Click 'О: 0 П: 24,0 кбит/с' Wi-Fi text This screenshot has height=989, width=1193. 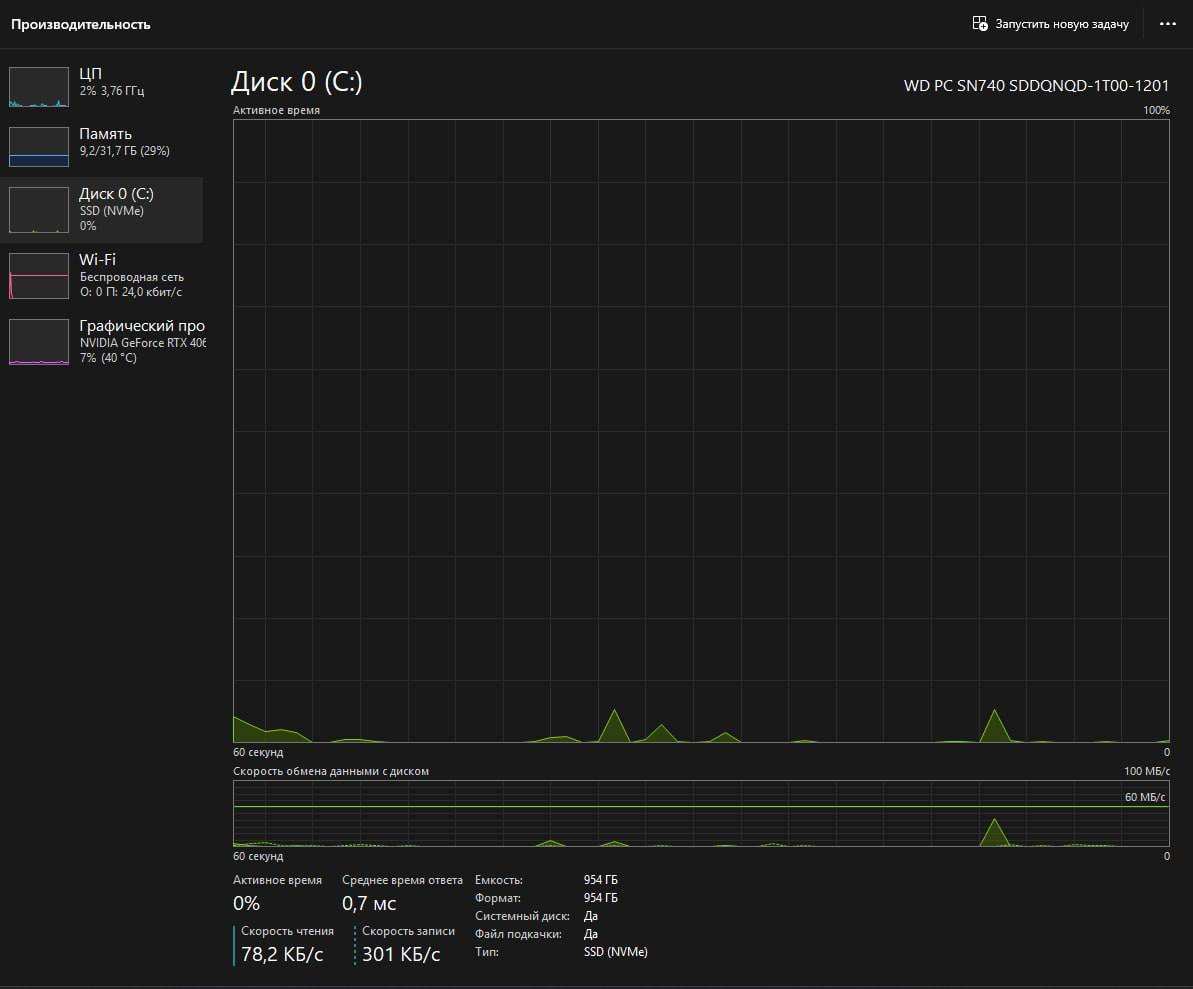pyautogui.click(x=131, y=292)
